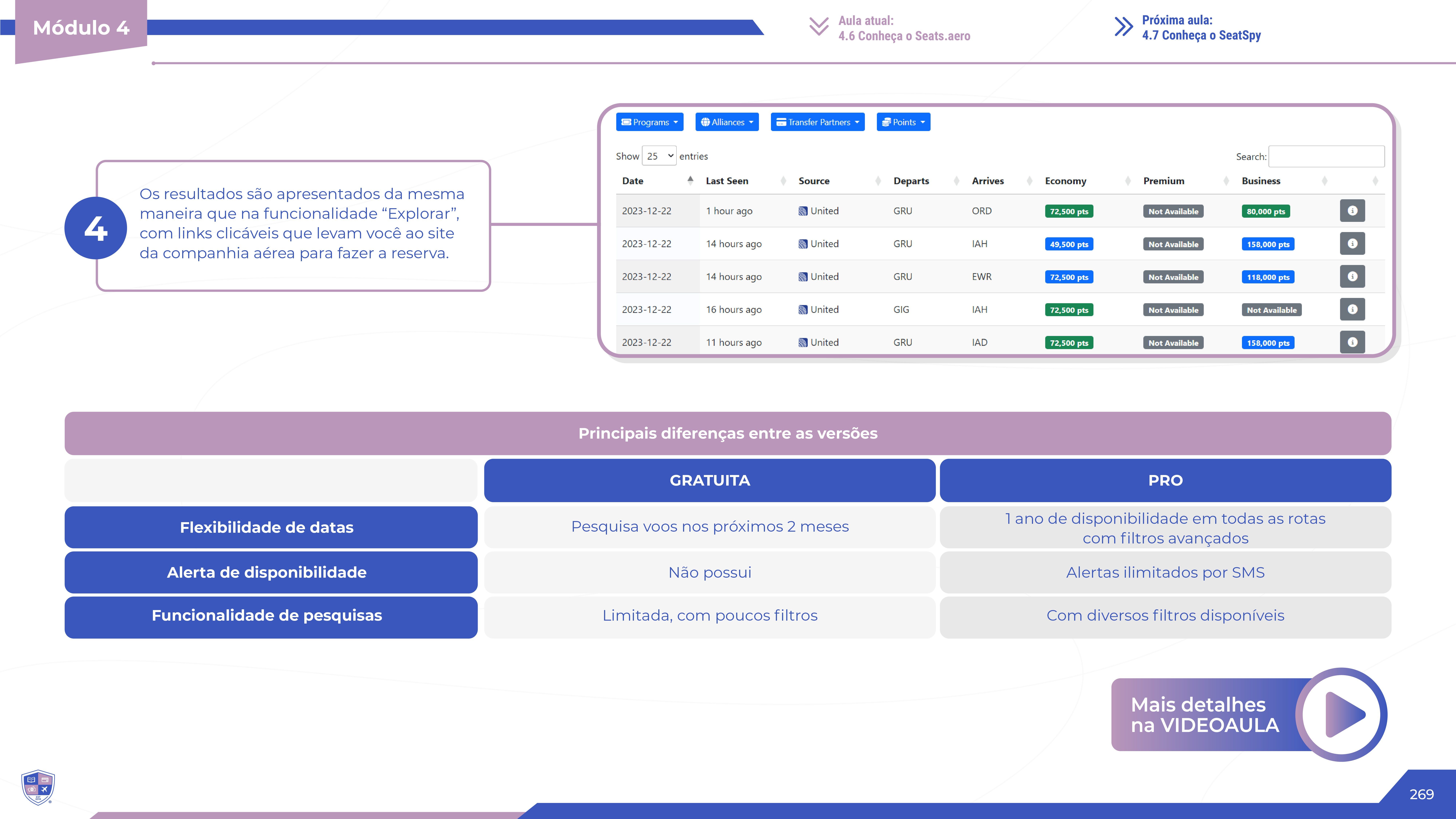Open info icon for GIG to IAH row
Viewport: 1456px width, 819px height.
(1352, 309)
